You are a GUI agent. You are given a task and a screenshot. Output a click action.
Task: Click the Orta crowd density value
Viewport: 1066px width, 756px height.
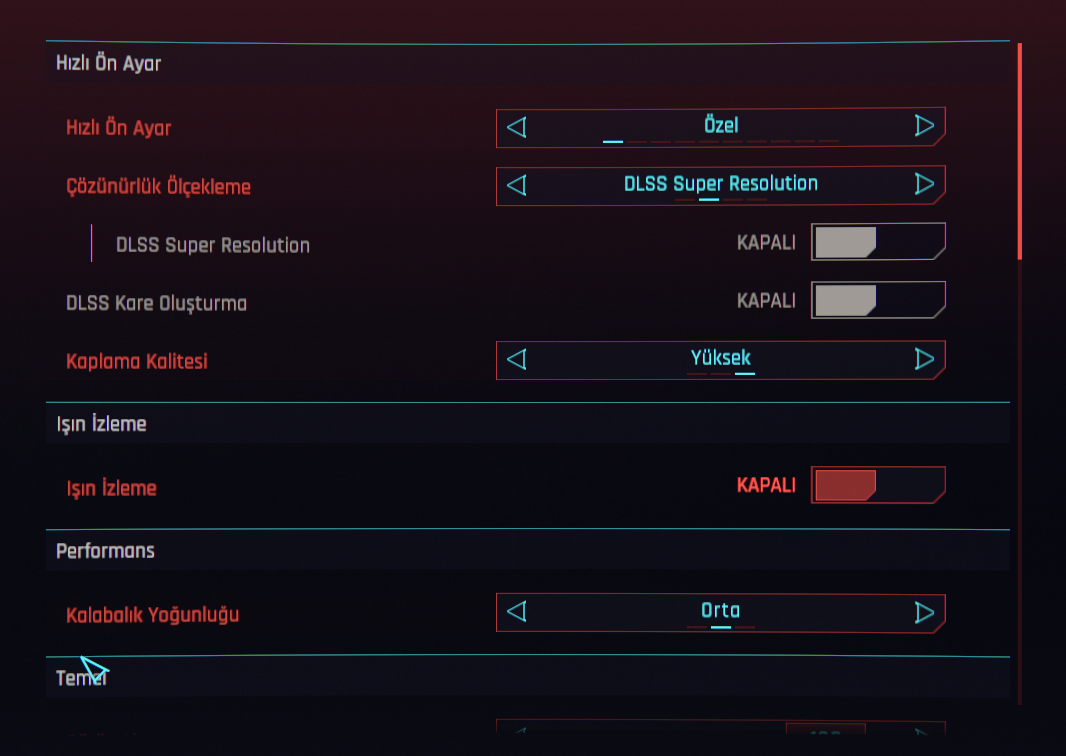point(720,612)
